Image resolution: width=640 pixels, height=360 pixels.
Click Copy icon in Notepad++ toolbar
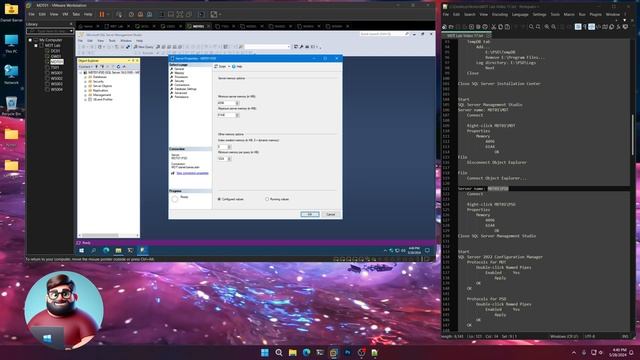(500, 27)
